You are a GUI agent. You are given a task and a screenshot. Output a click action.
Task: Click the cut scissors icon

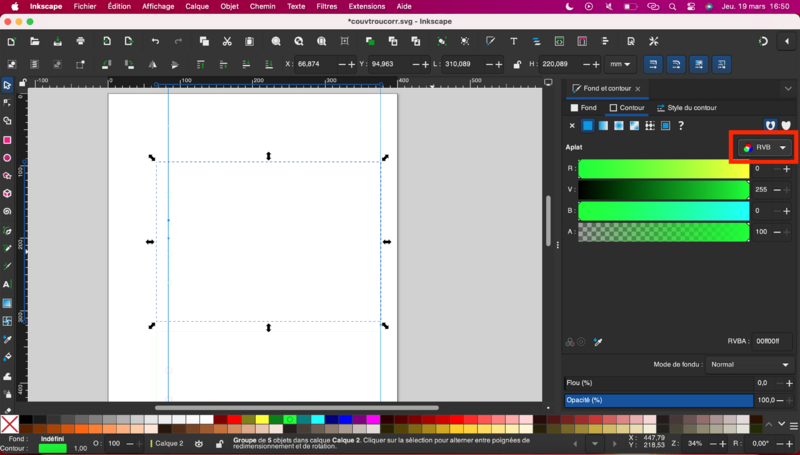227,41
